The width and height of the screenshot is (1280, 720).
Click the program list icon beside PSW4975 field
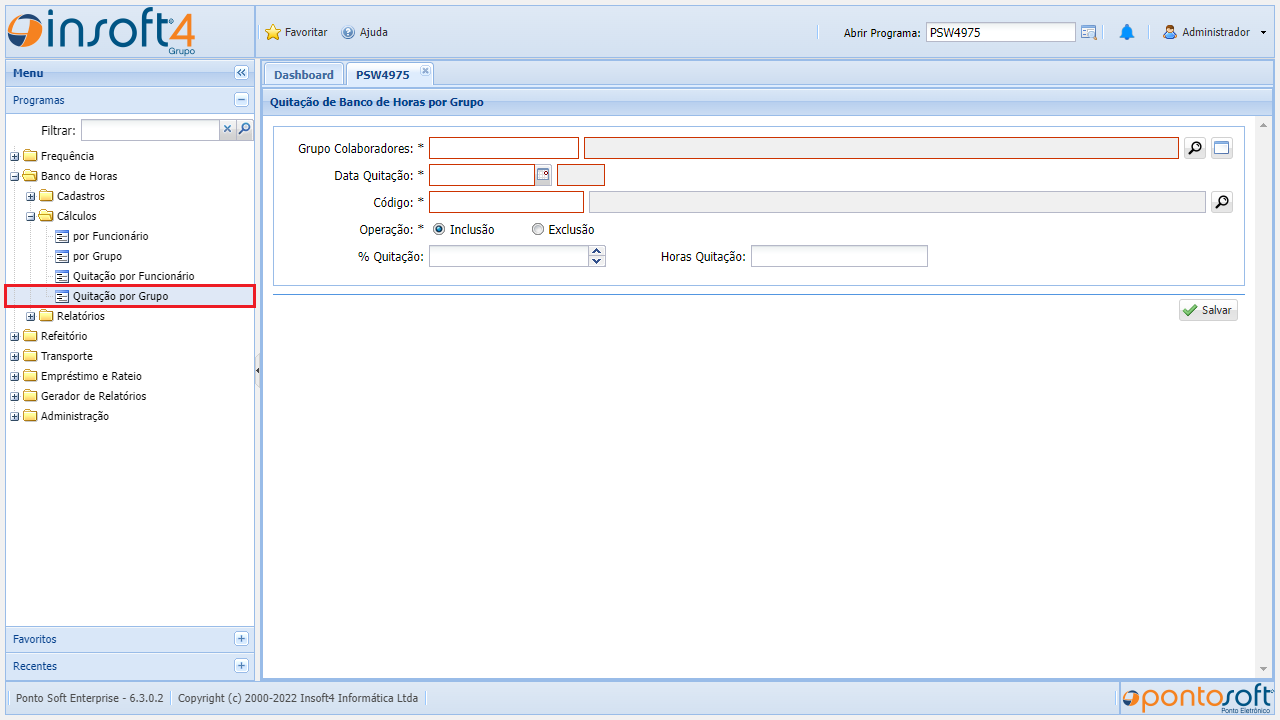coord(1089,32)
